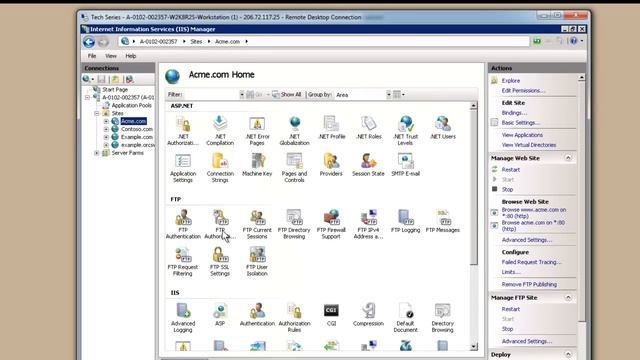This screenshot has width=640, height=360.
Task: Open the Compression feature icon
Action: pyautogui.click(x=369, y=315)
